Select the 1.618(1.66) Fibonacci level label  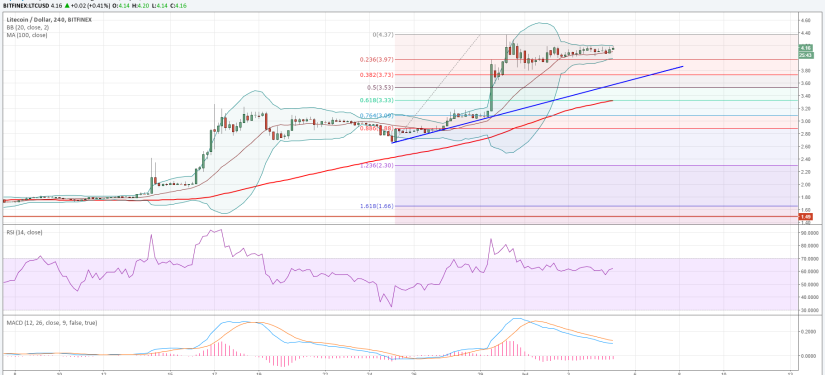377,206
